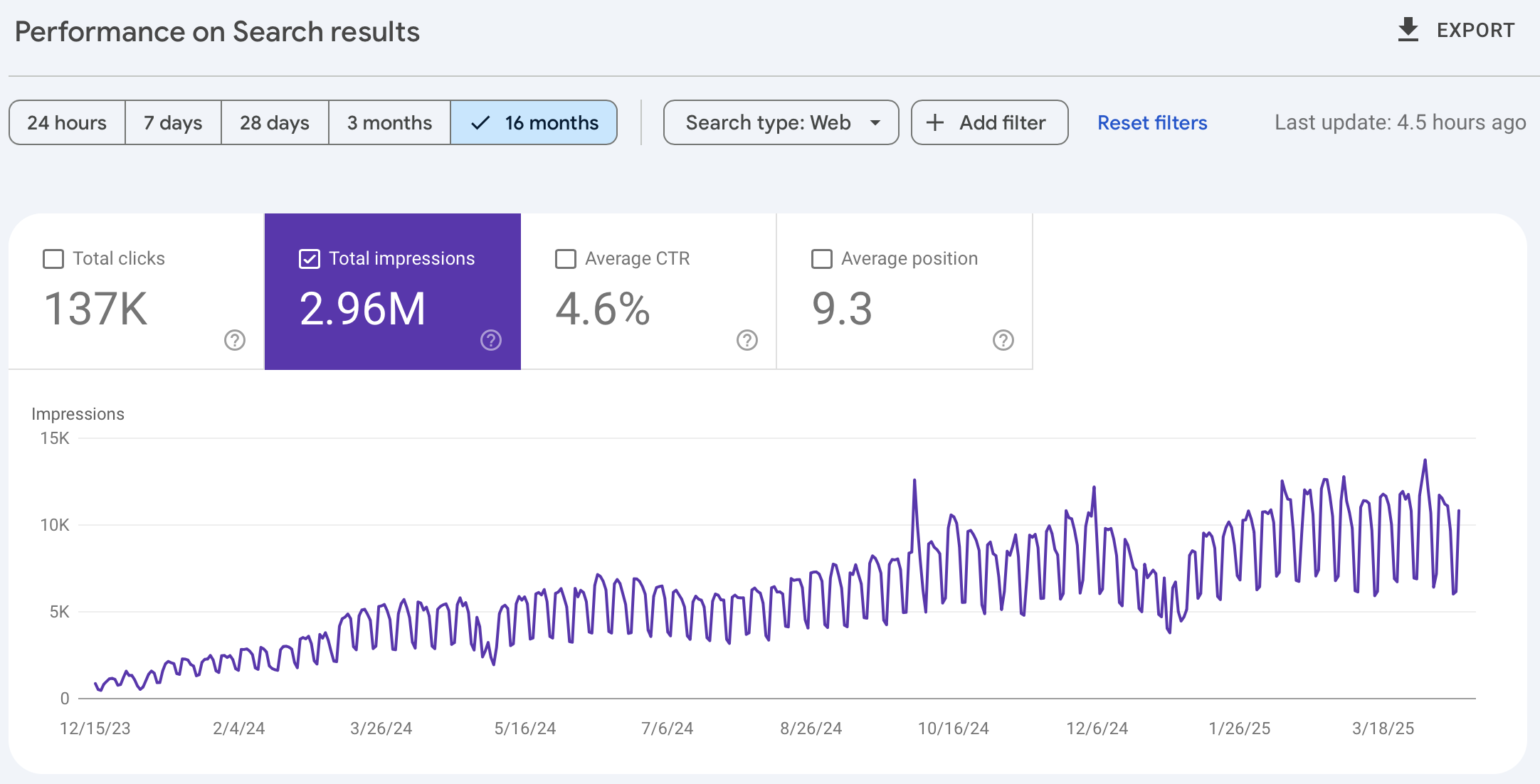Click the Reset filters link
This screenshot has width=1540, height=784.
pos(1152,122)
